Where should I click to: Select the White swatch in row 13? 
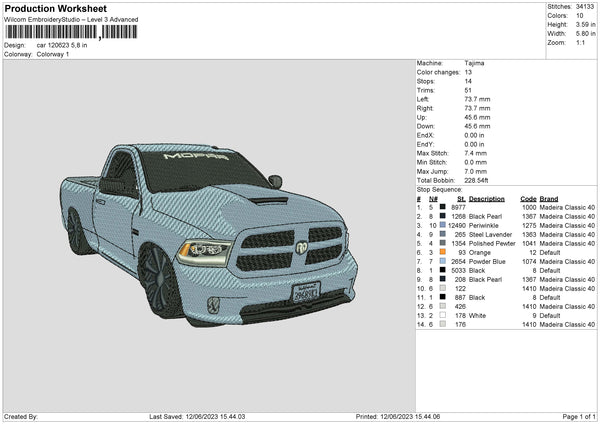(x=443, y=315)
